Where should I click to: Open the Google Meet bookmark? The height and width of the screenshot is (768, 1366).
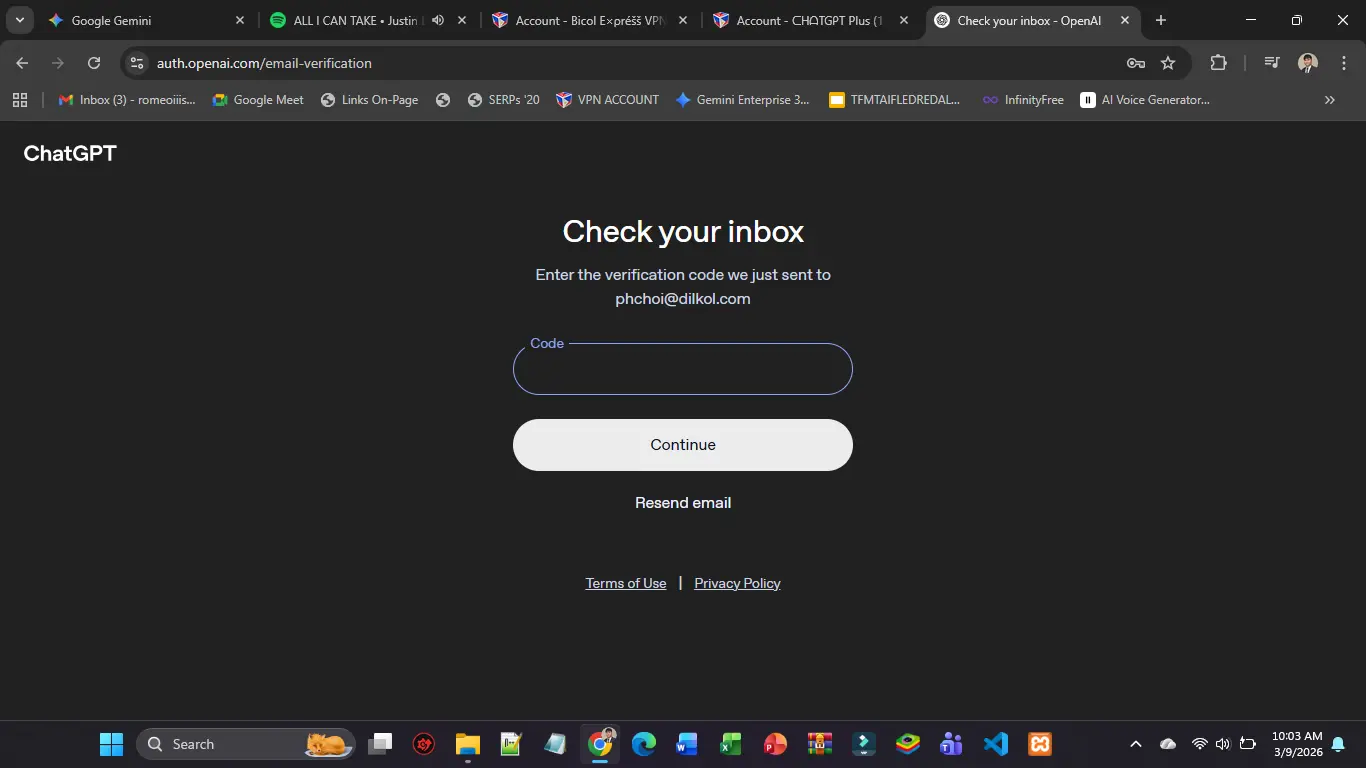[258, 100]
